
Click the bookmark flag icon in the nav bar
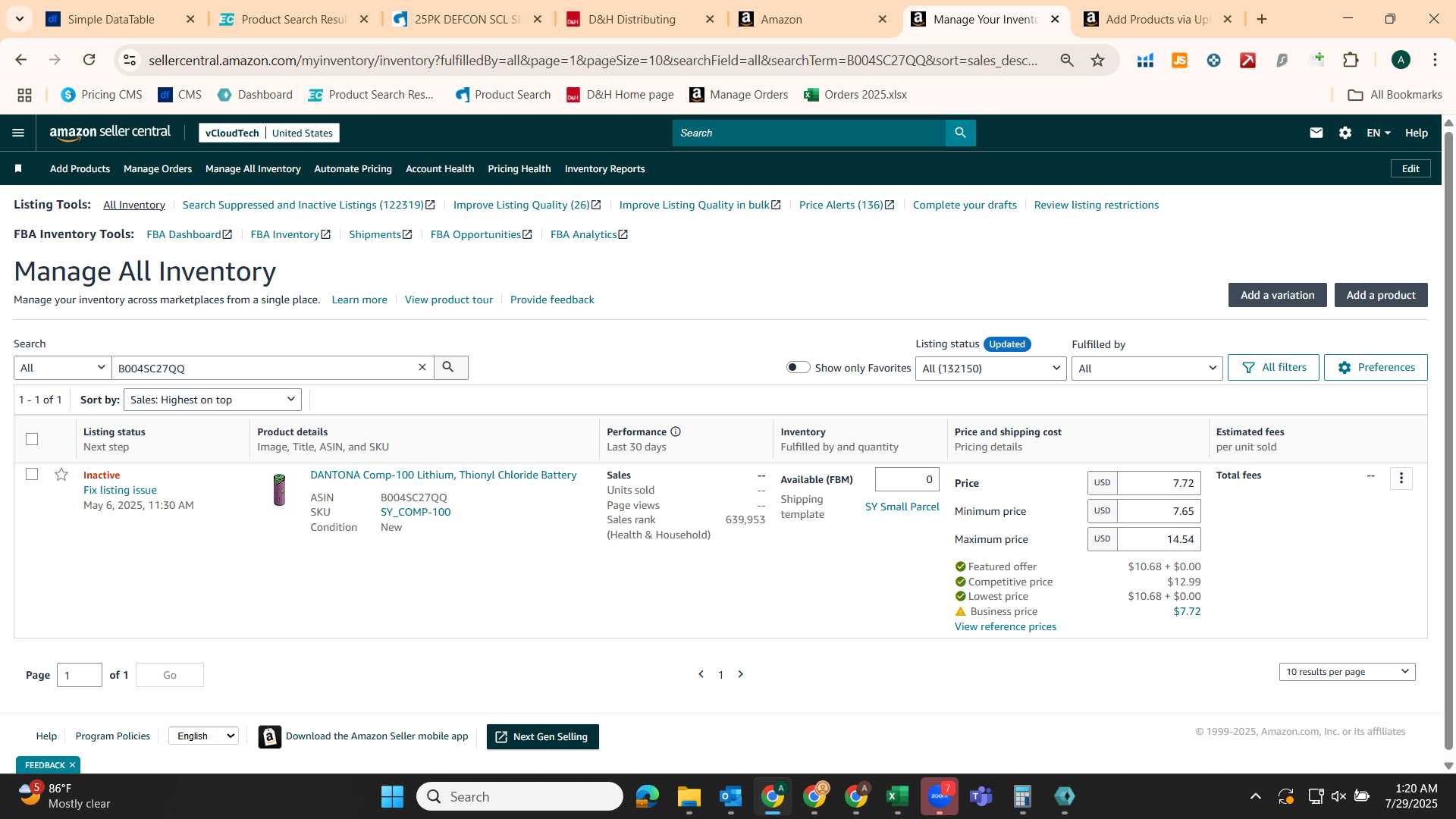18,168
